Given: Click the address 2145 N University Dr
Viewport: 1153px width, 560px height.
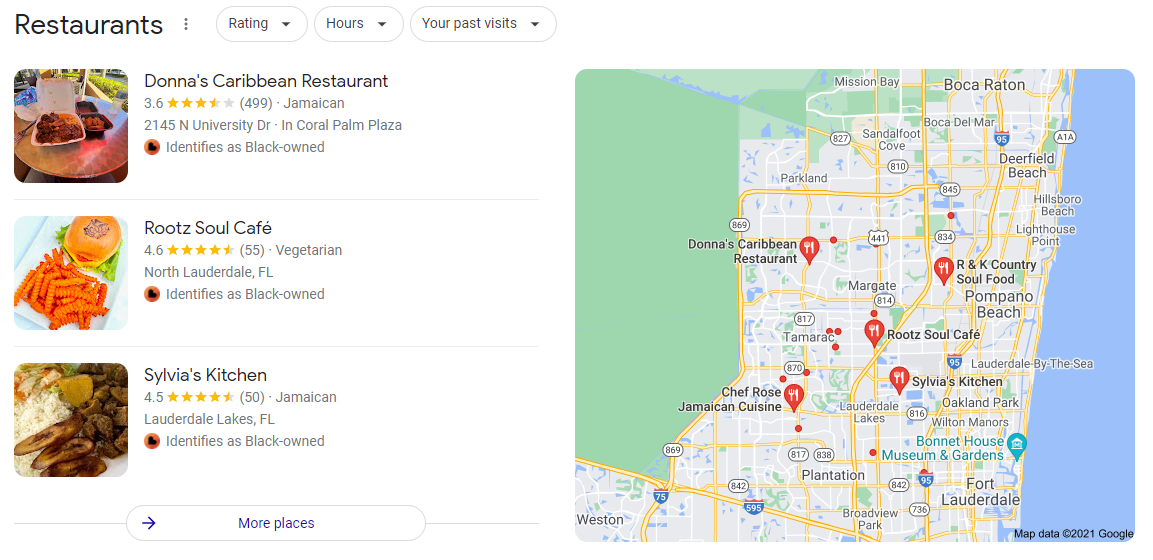Looking at the screenshot, I should [x=207, y=126].
